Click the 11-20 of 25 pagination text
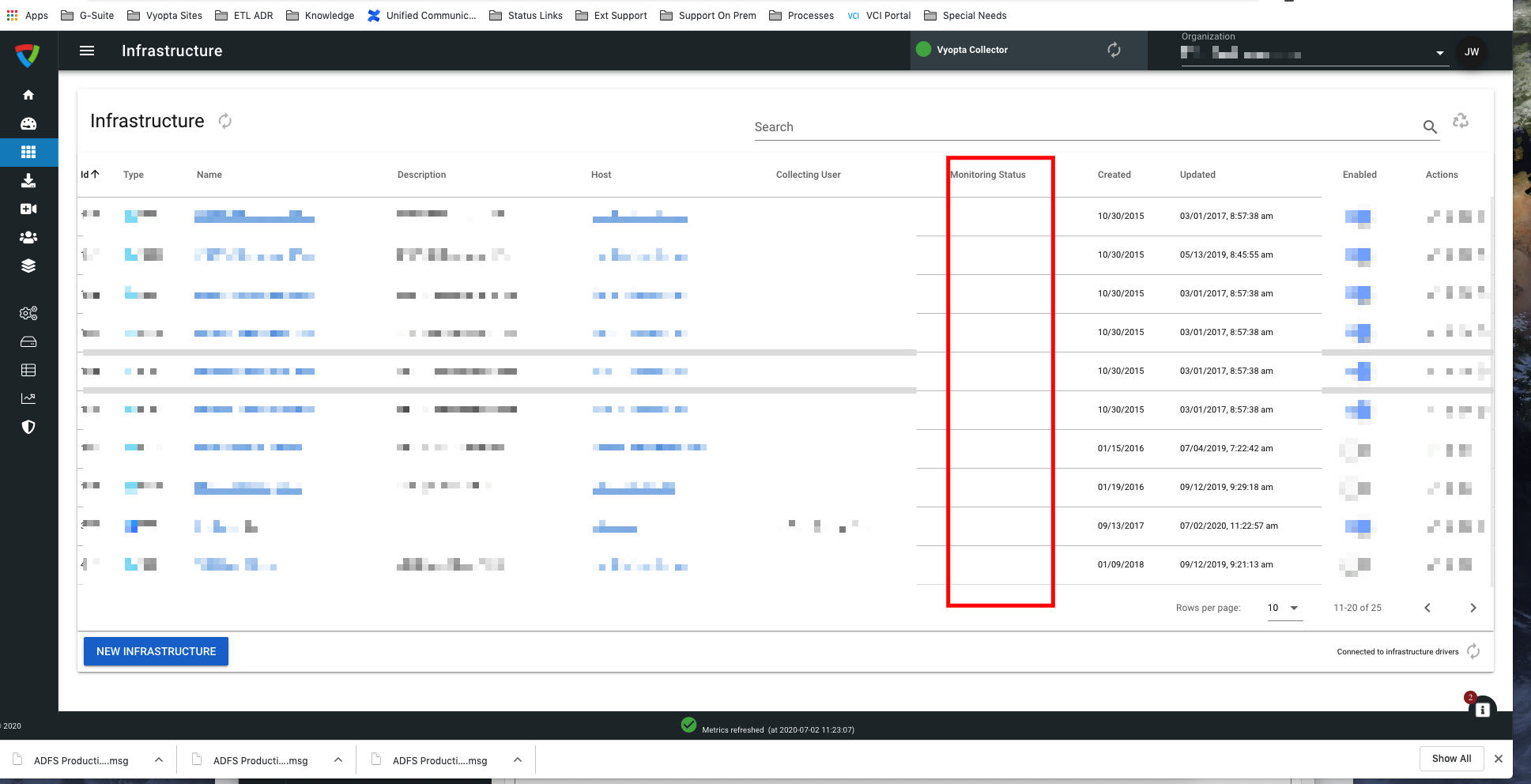The image size is (1531, 784). click(1357, 608)
